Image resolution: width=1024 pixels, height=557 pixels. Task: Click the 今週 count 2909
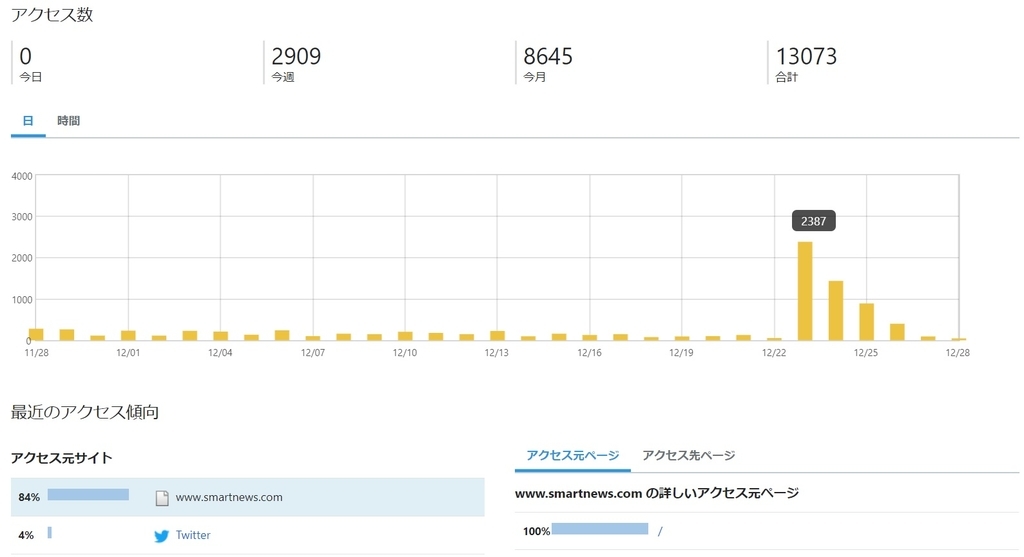pyautogui.click(x=296, y=56)
